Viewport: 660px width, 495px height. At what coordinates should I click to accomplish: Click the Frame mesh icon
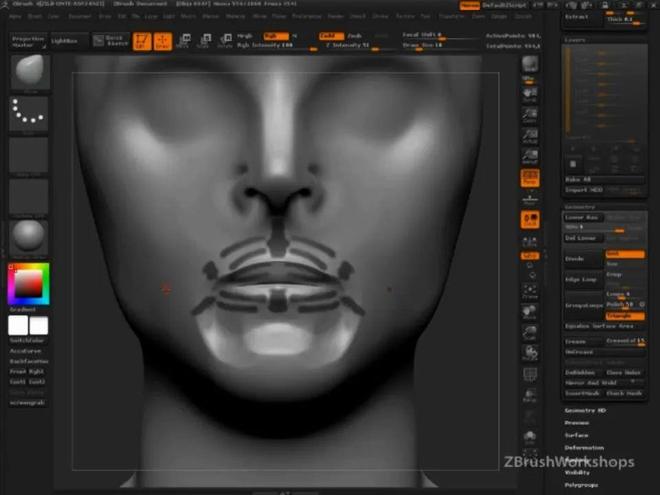click(530, 291)
